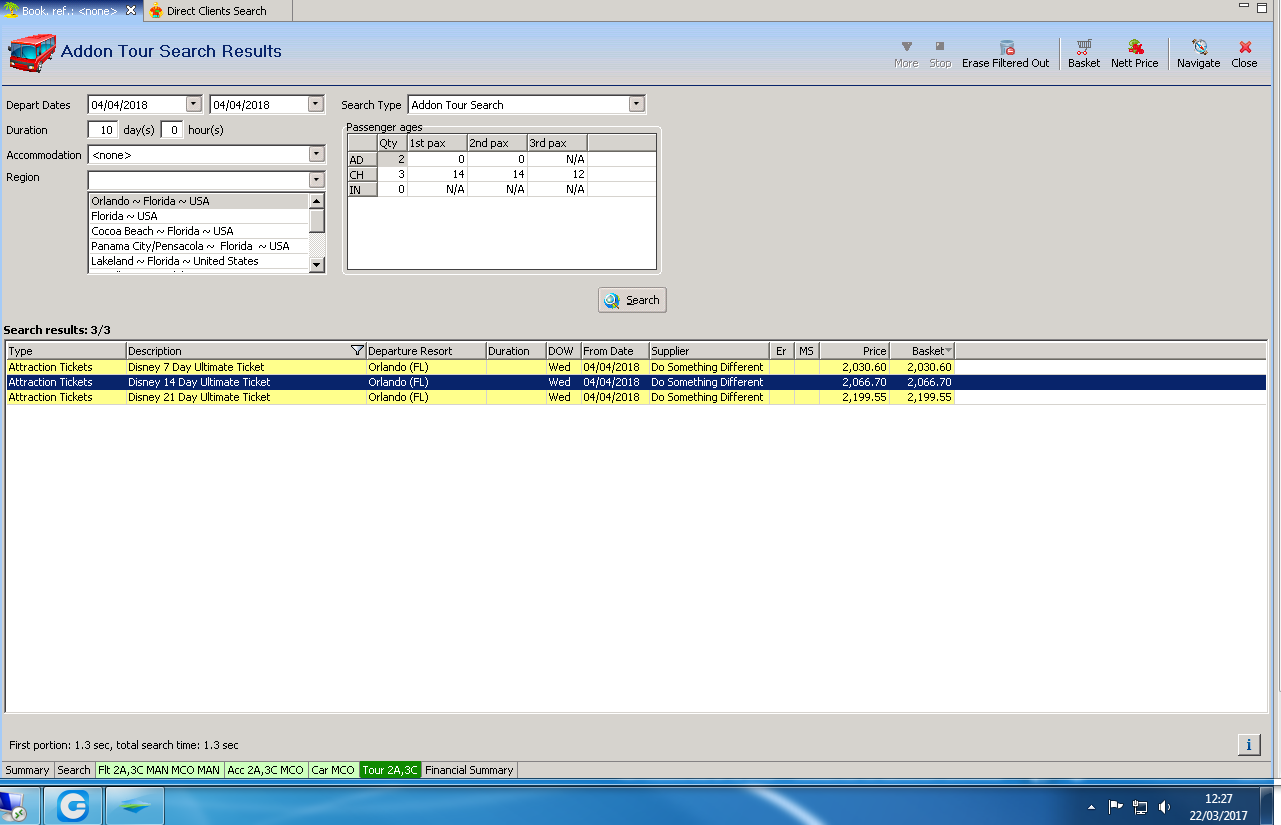The height and width of the screenshot is (825, 1281).
Task: Click the IN quantity cell
Action: point(392,189)
